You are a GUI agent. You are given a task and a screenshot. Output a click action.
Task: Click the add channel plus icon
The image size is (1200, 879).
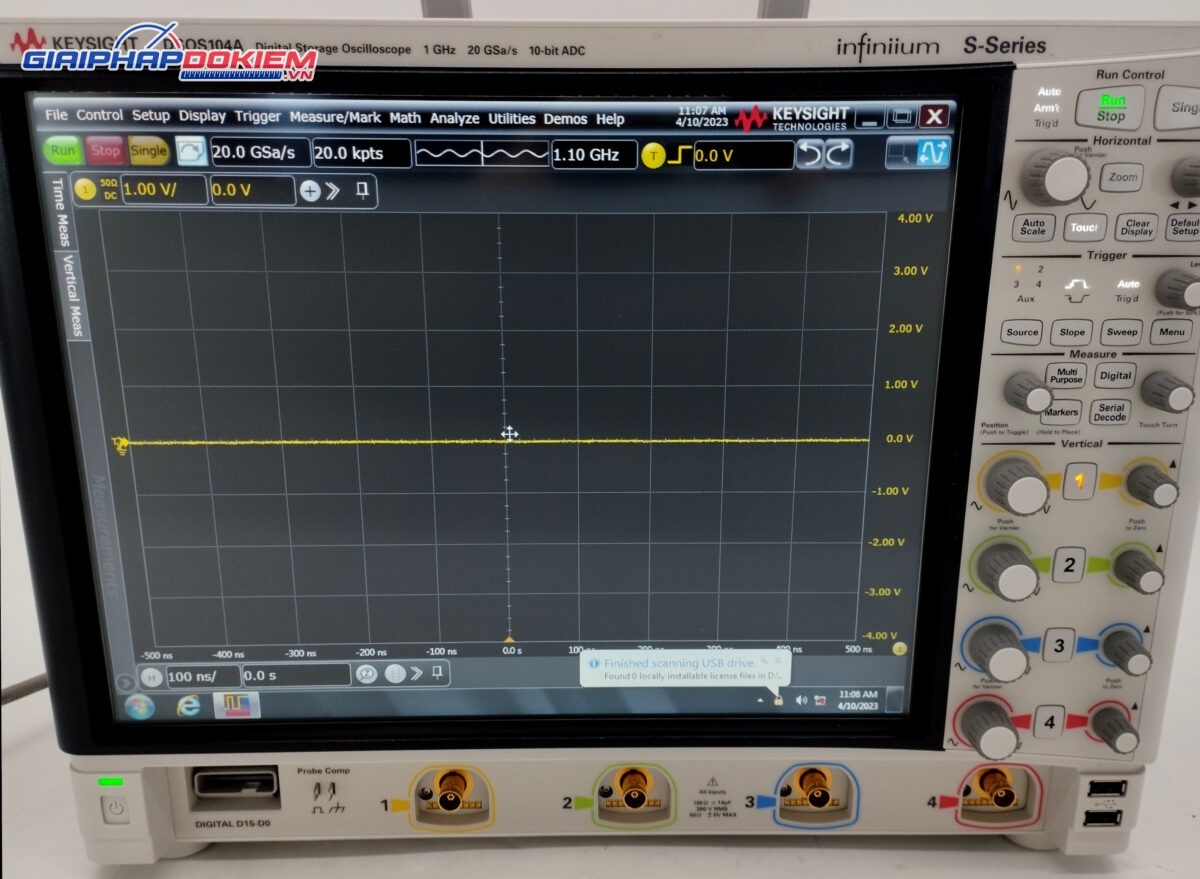click(311, 191)
